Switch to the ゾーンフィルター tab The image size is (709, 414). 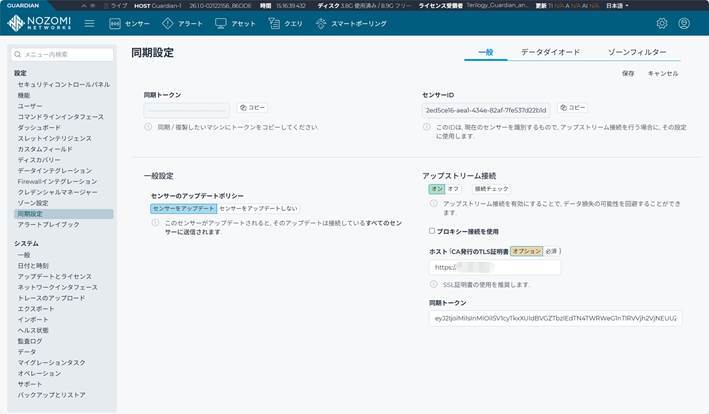[x=636, y=51]
